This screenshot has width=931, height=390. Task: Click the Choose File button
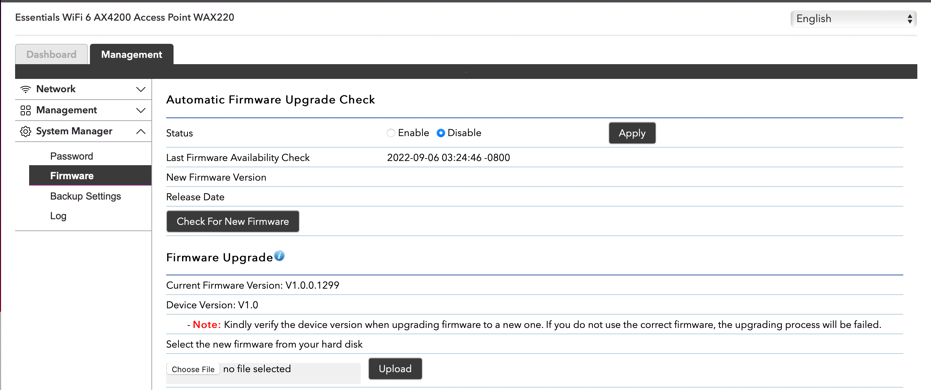(x=193, y=369)
